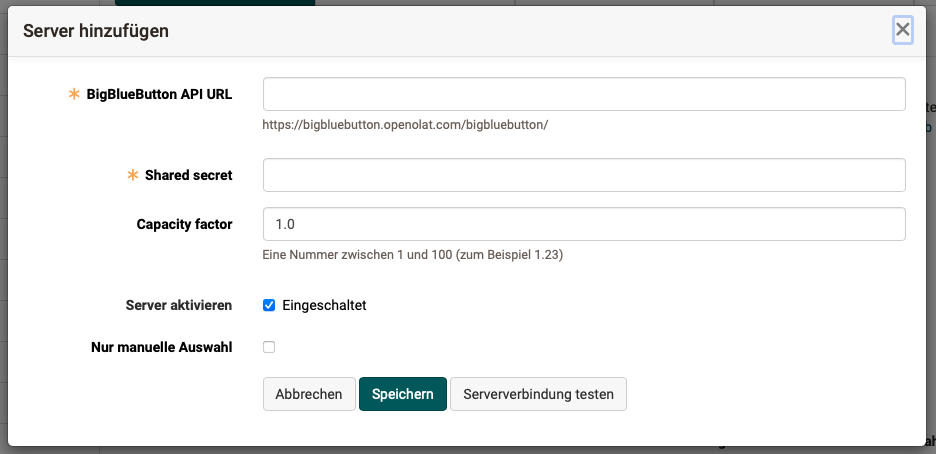Click the hint text about number between 1 and 100
936x454 pixels.
point(412,255)
